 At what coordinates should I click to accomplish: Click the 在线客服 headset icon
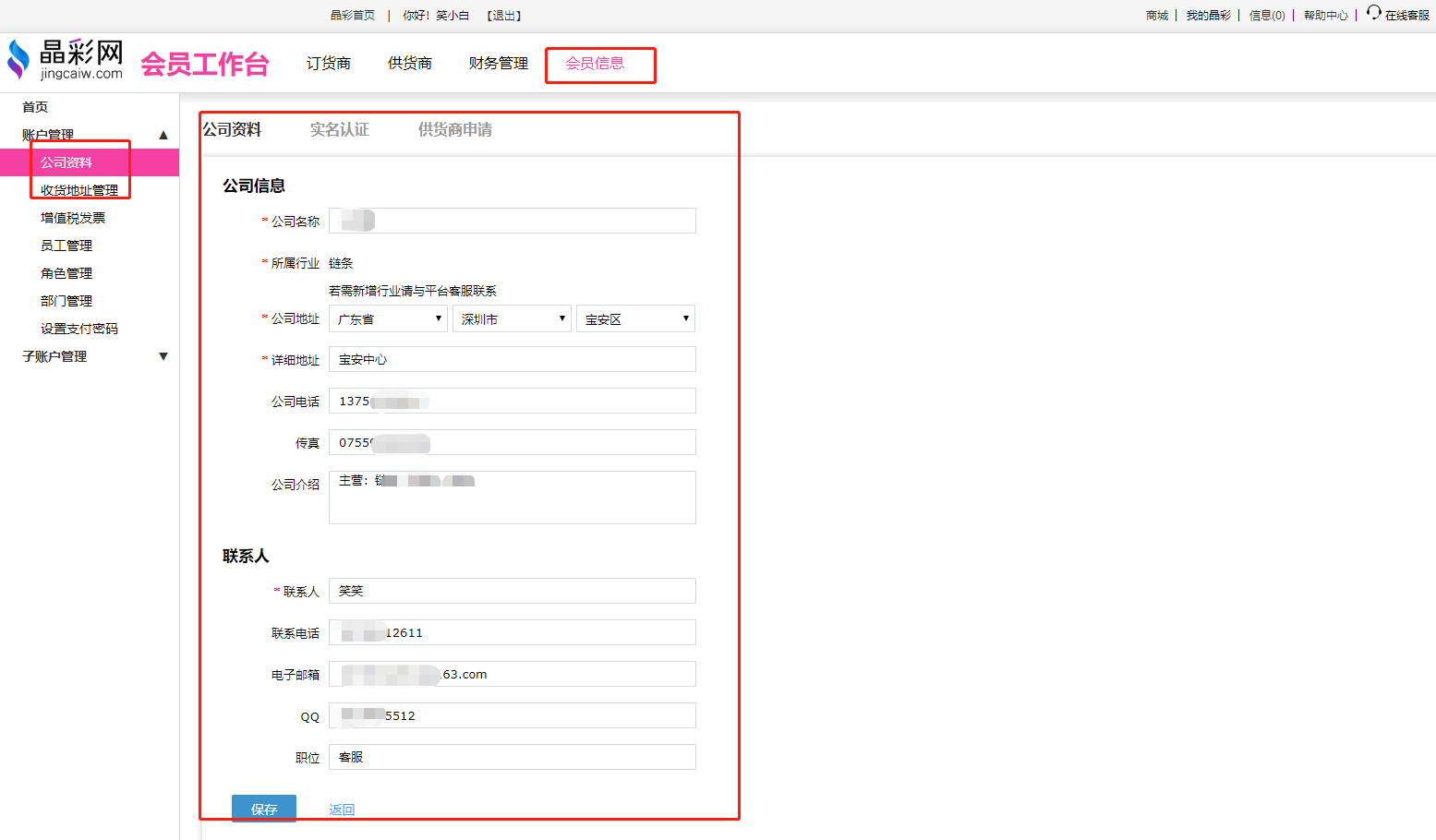[1374, 12]
